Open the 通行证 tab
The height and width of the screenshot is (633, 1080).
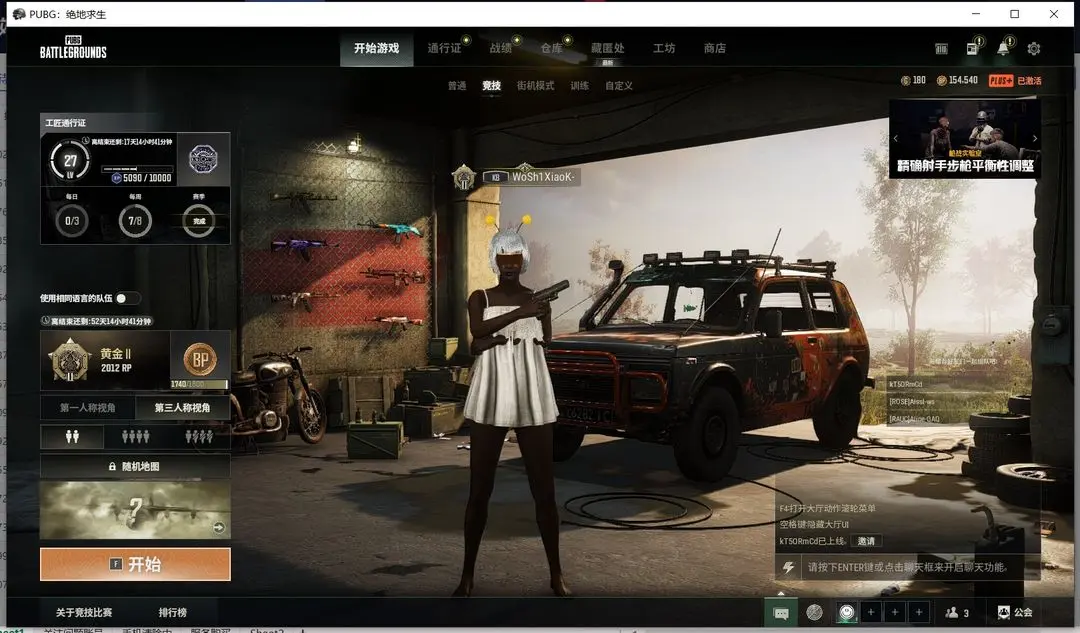click(x=444, y=48)
